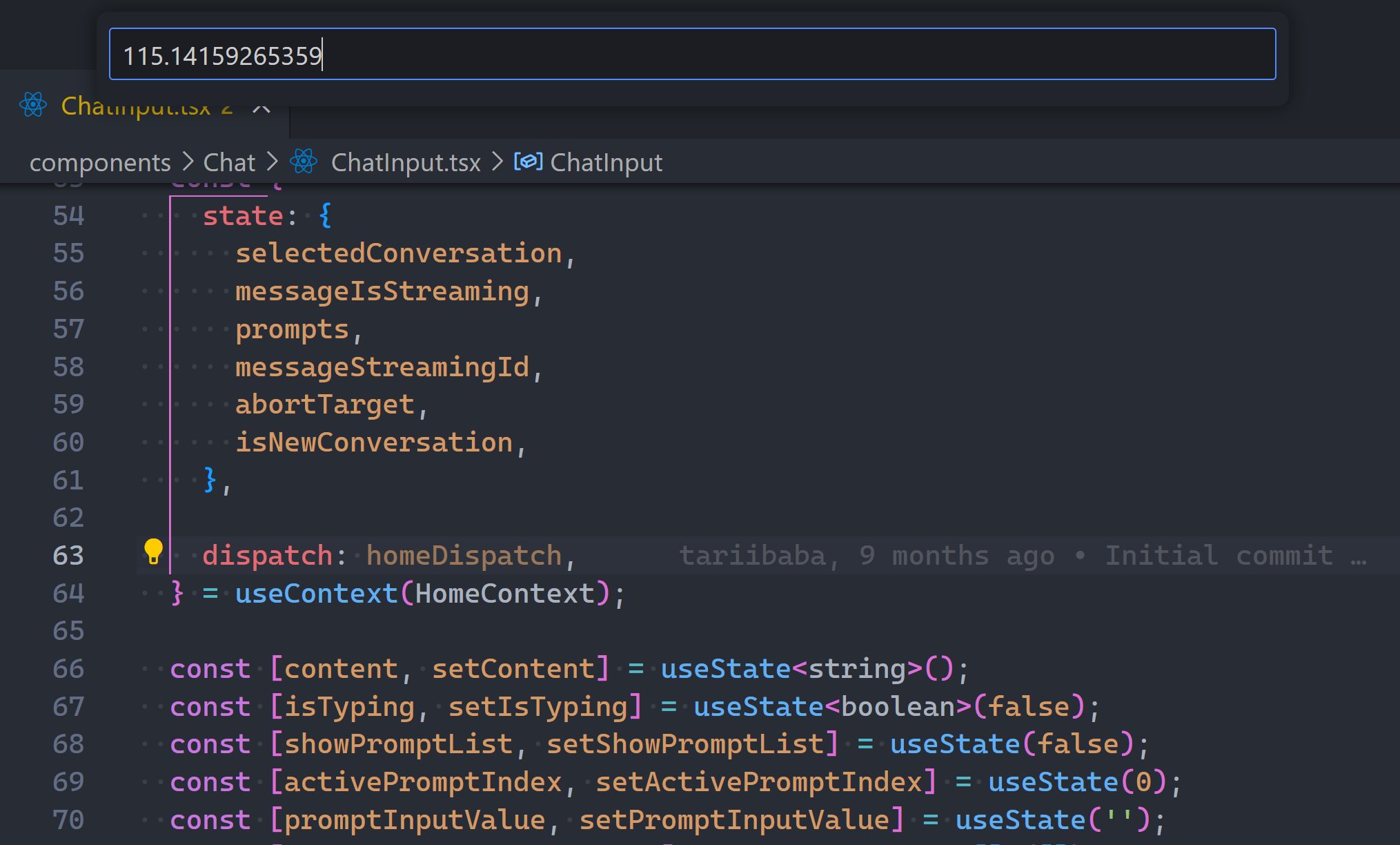Click the lightbulb code action icon
The height and width of the screenshot is (845, 1400).
pyautogui.click(x=153, y=552)
